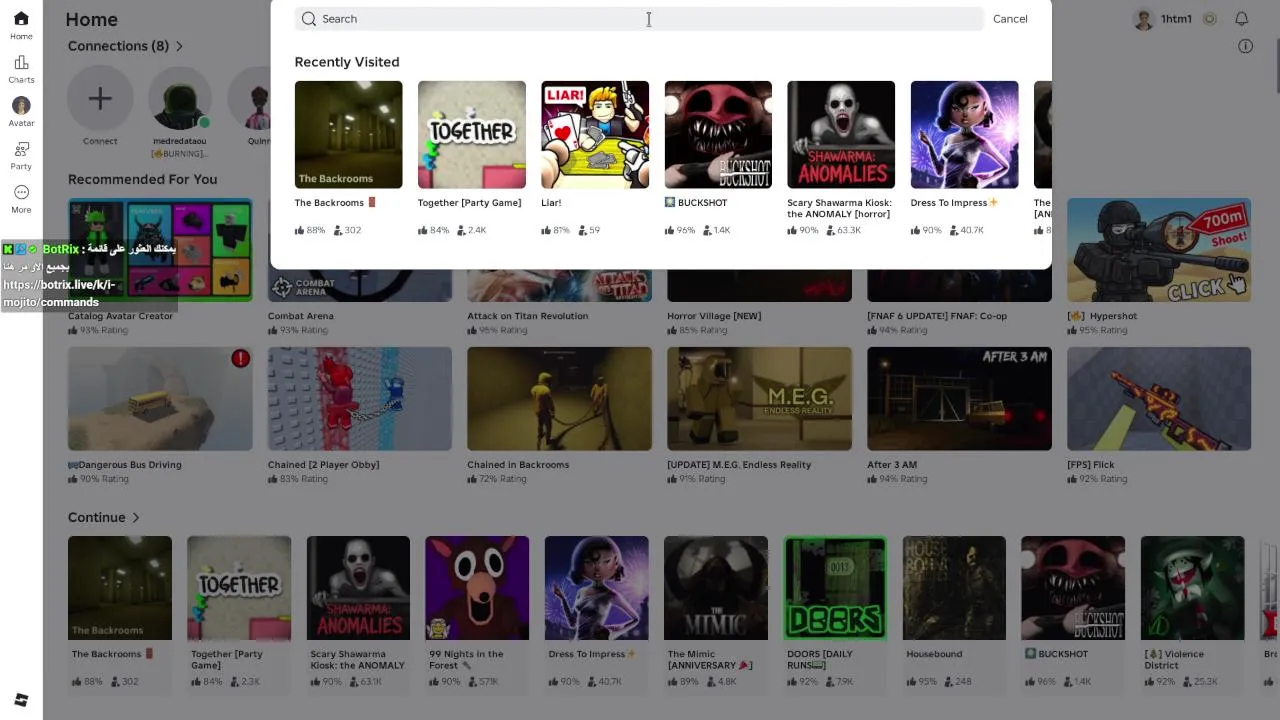Image resolution: width=1280 pixels, height=720 pixels.
Task: Open the Charts sidebar icon
Action: [x=21, y=69]
